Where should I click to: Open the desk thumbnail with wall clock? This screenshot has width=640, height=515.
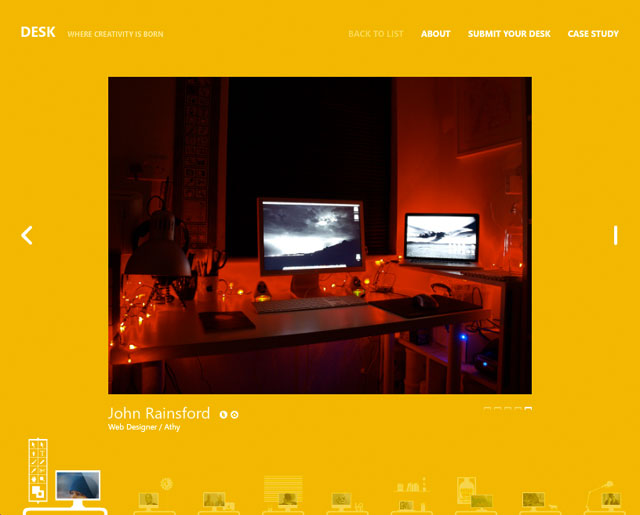coord(155,496)
